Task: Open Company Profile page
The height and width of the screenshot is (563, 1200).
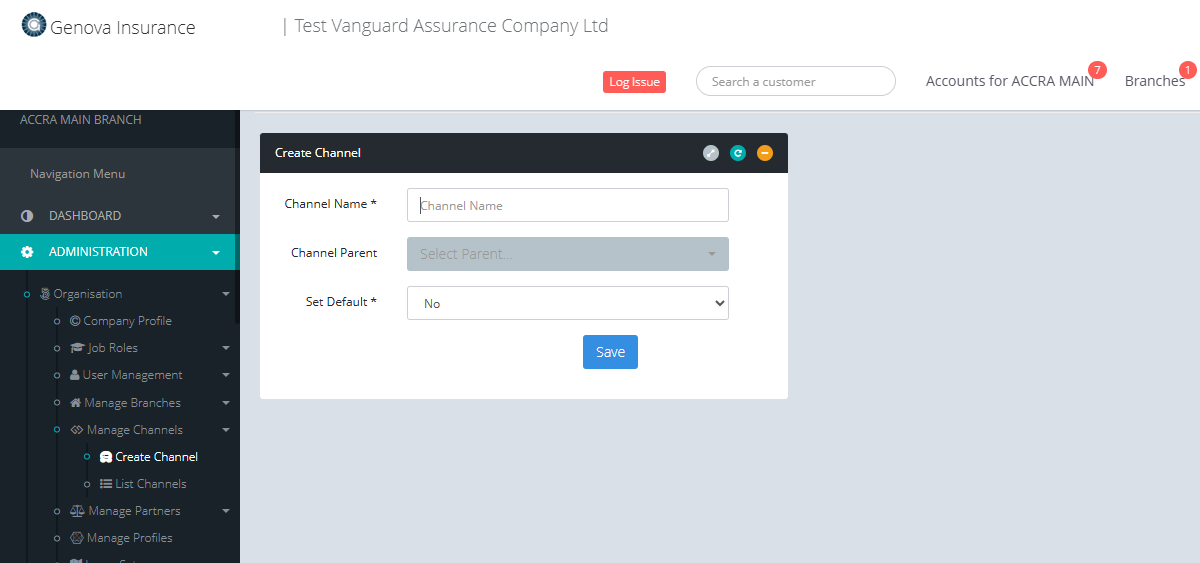Action: pyautogui.click(x=128, y=321)
